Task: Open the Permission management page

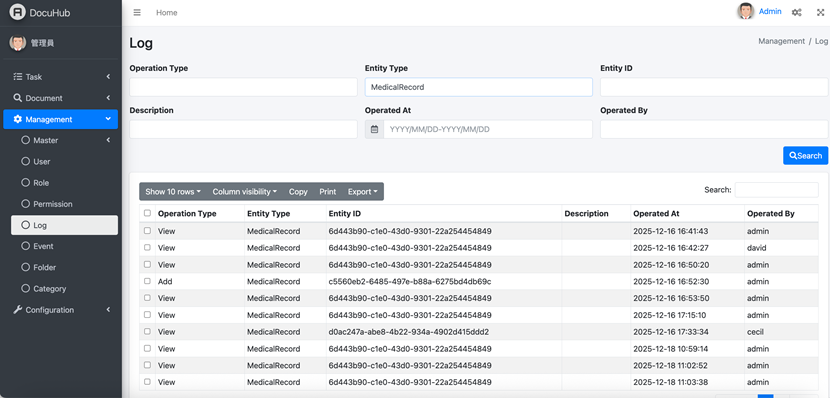Action: (x=64, y=204)
